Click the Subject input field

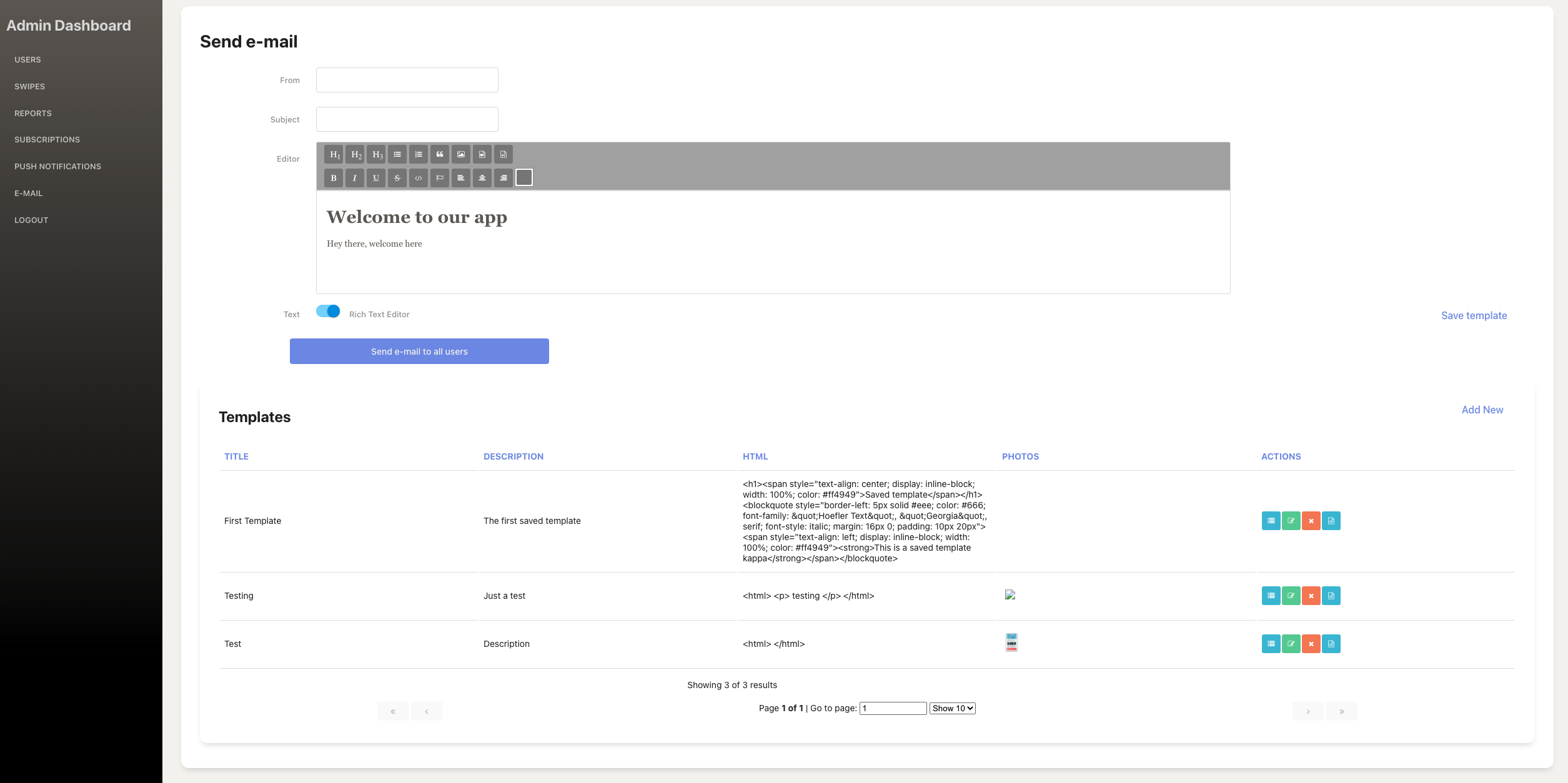coord(407,119)
